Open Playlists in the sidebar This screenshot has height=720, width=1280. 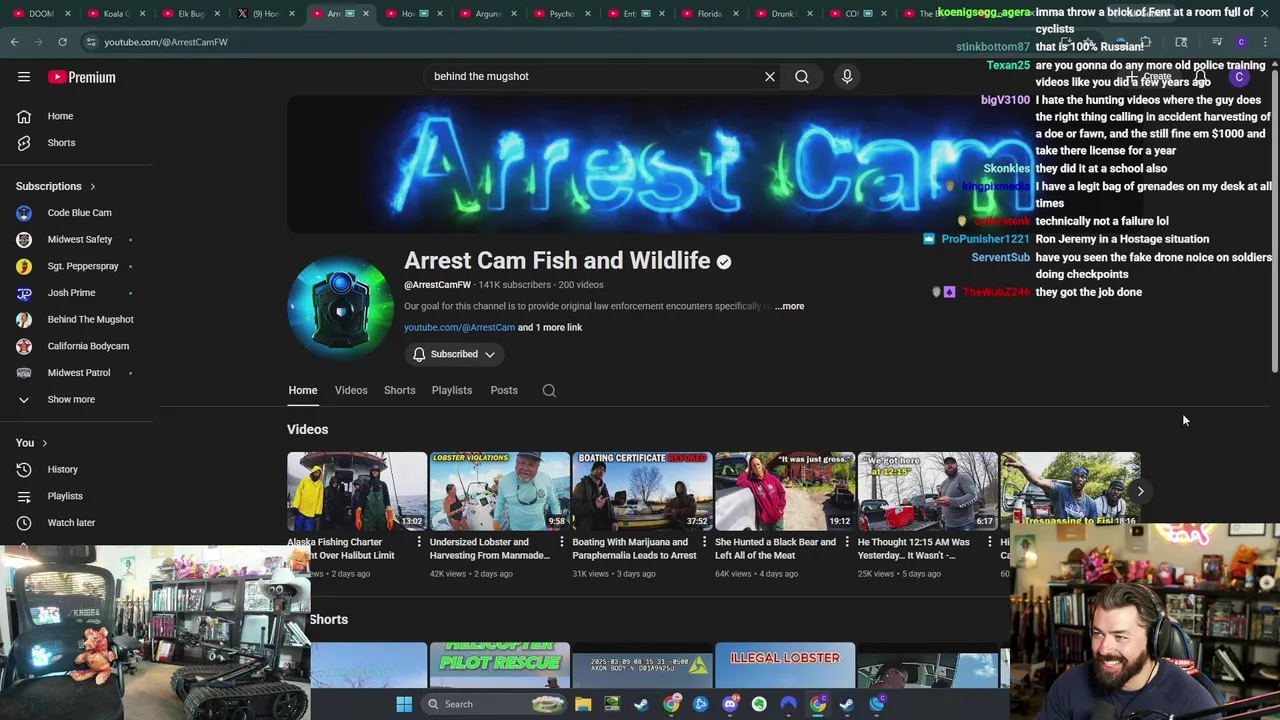point(65,496)
